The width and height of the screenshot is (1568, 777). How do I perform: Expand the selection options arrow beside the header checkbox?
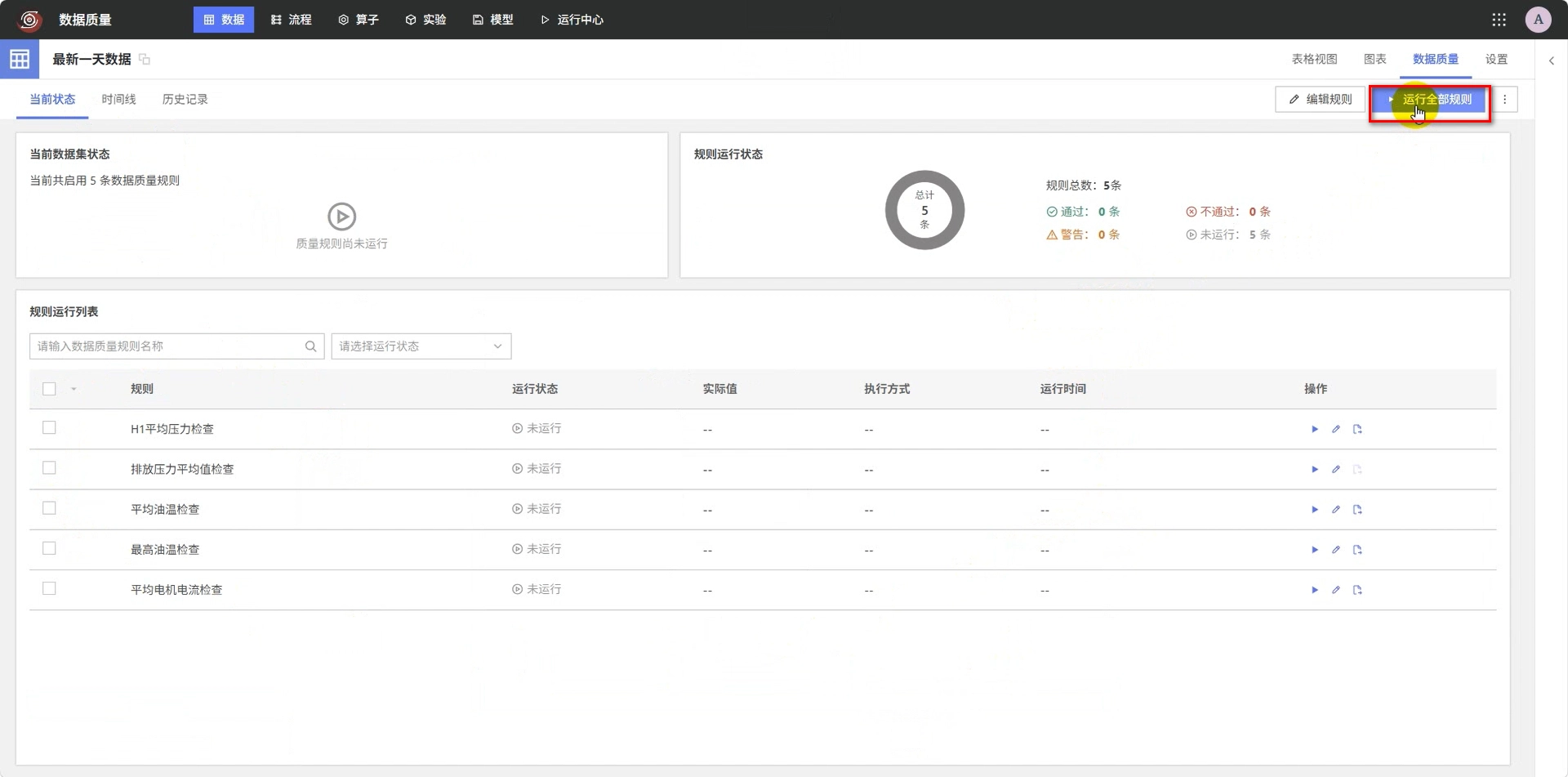(x=73, y=389)
